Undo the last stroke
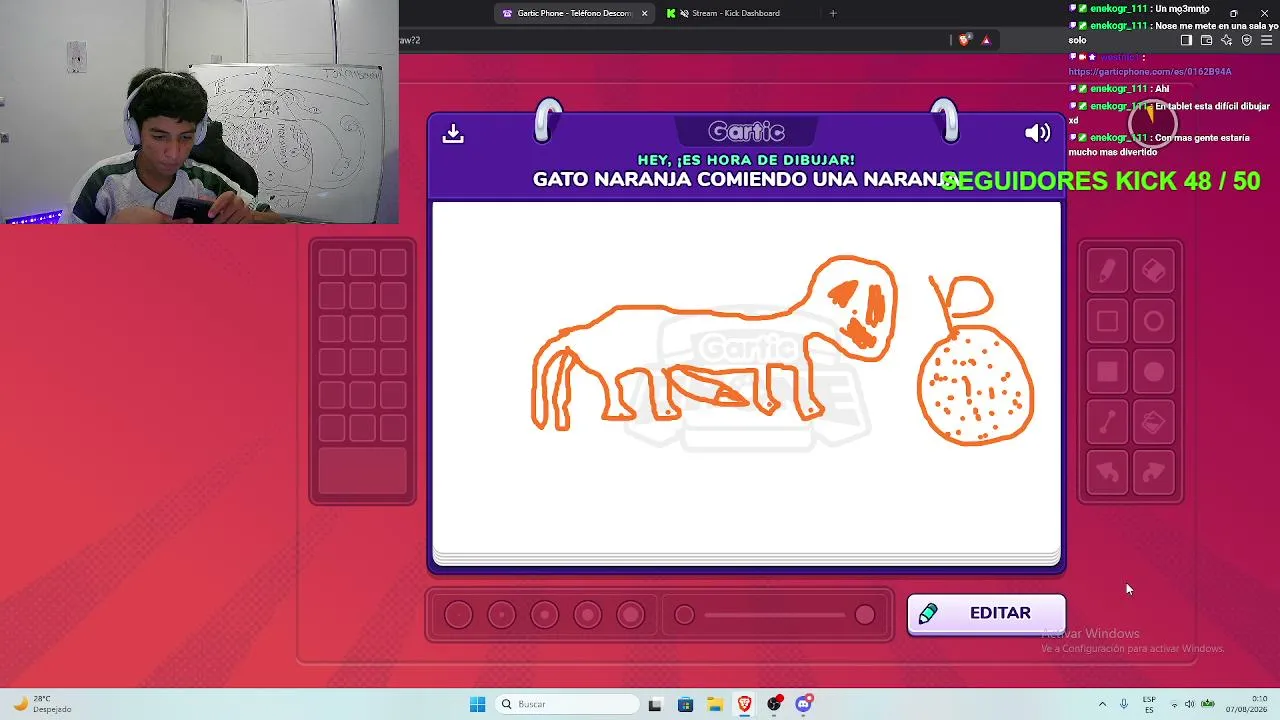The image size is (1280, 720). point(1107,473)
